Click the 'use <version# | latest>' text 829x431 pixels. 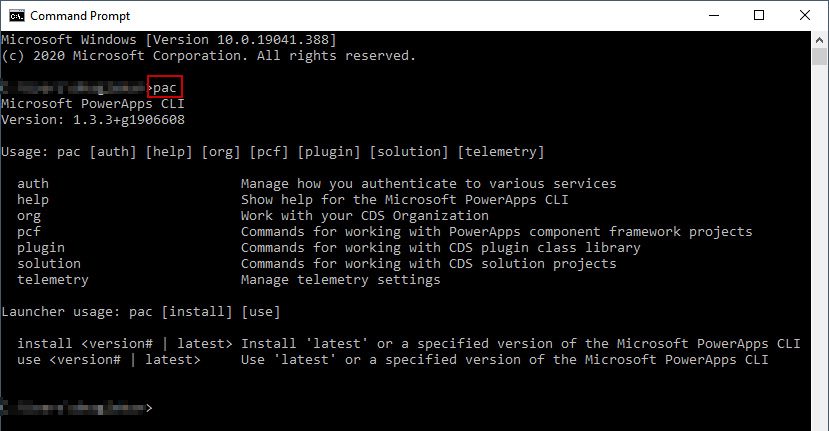click(109, 360)
